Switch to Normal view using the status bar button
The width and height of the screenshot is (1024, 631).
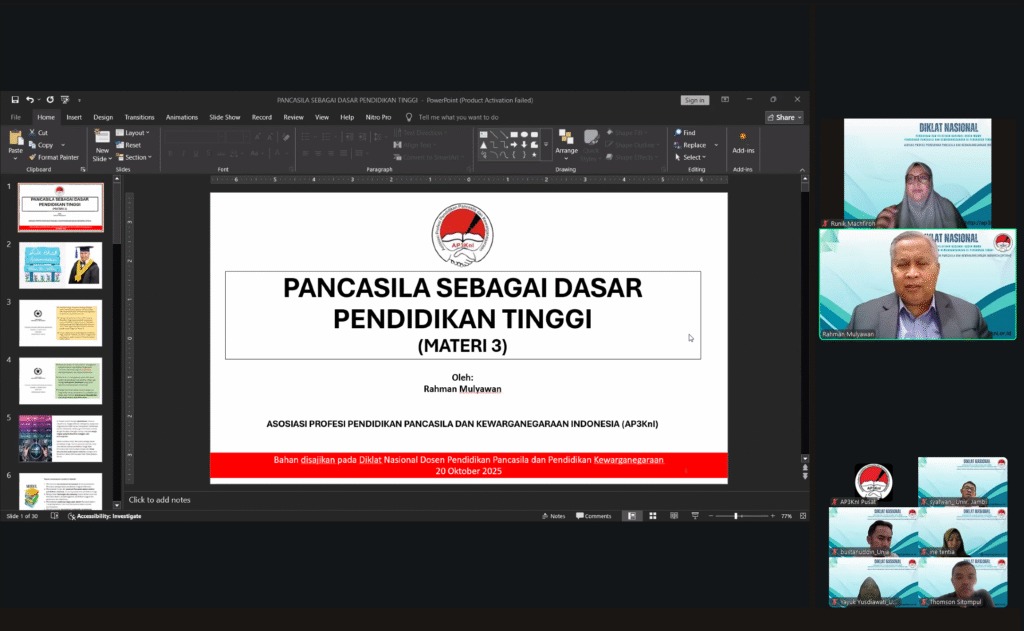pyautogui.click(x=632, y=516)
